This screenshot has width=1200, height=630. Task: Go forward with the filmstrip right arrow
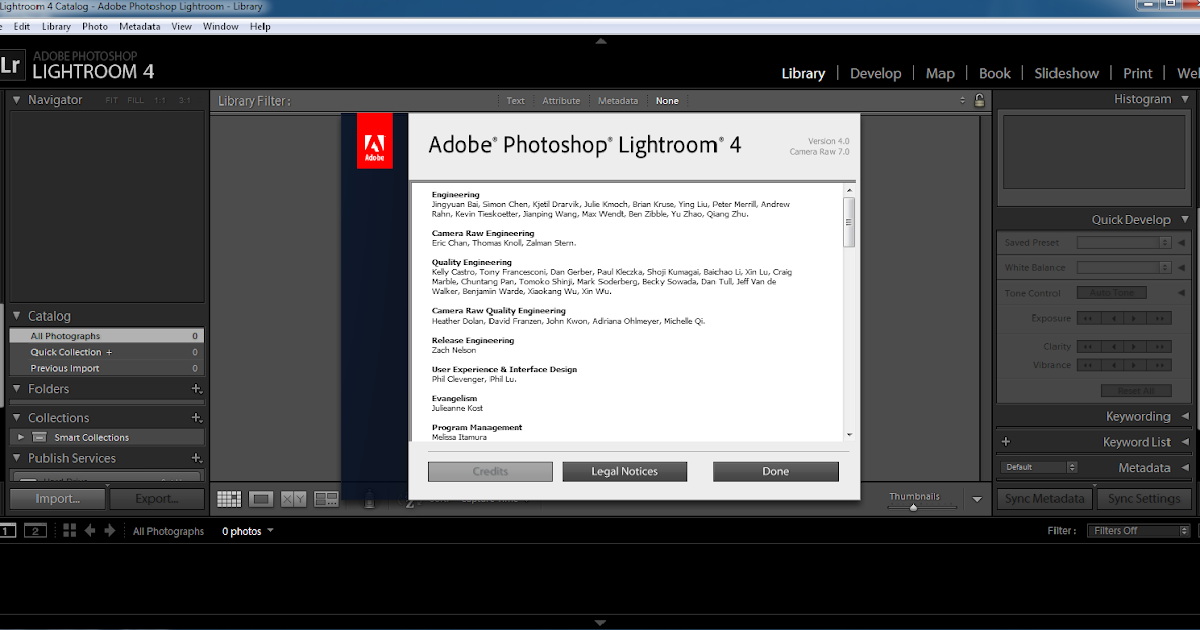(x=110, y=531)
